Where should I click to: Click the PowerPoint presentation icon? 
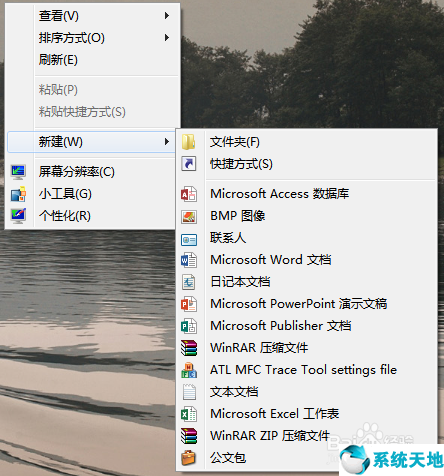[x=189, y=304]
